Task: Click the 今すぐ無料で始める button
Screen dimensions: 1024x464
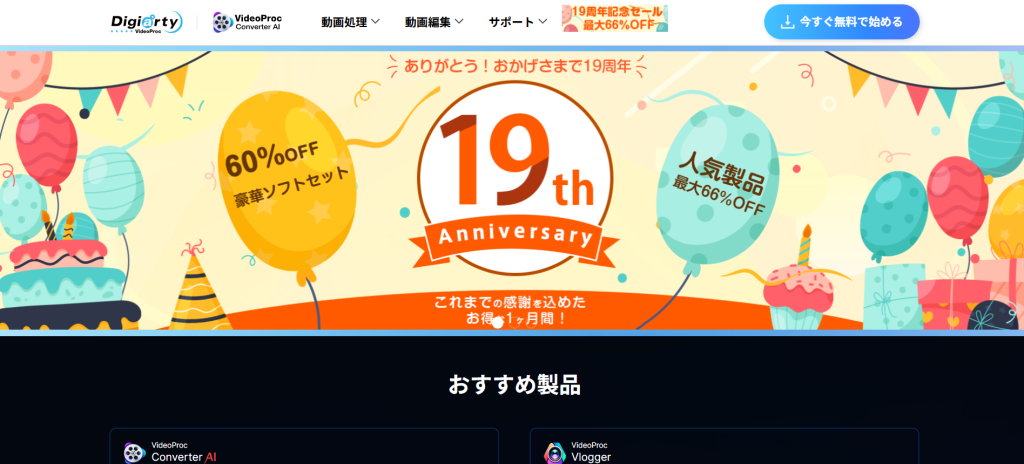Action: (x=842, y=22)
